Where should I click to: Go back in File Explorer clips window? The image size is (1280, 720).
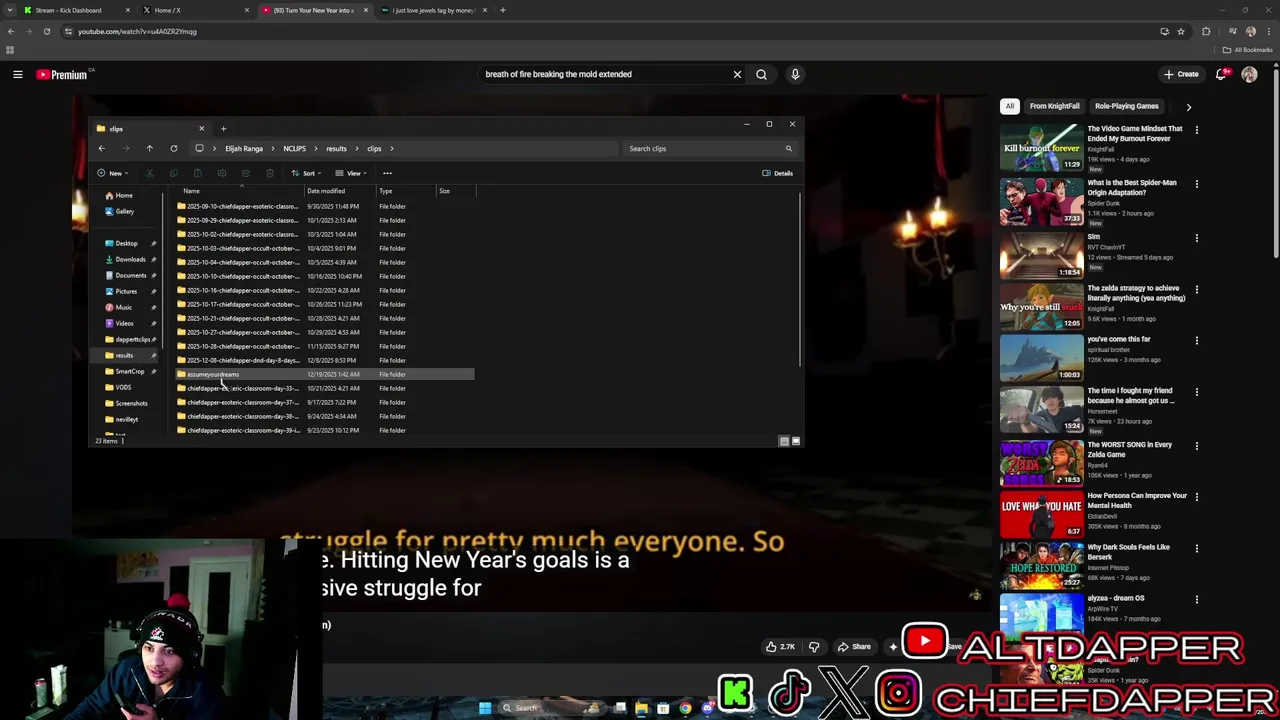point(101,148)
